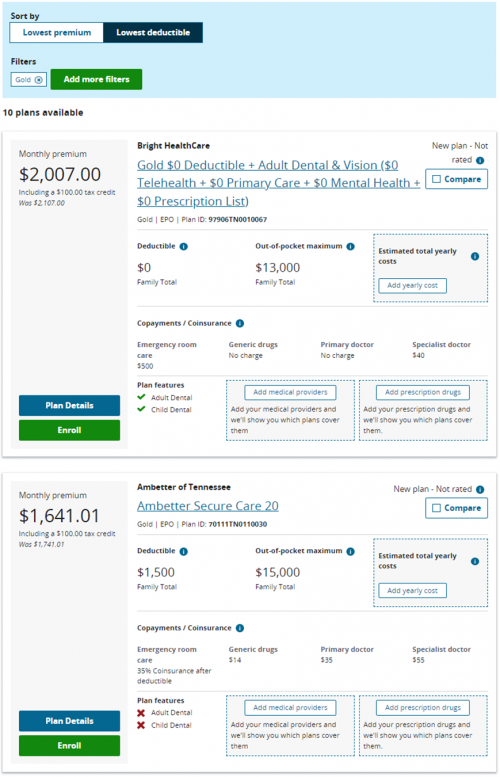The image size is (500, 777).
Task: Sort plans by Lowest deductible
Action: (x=153, y=33)
